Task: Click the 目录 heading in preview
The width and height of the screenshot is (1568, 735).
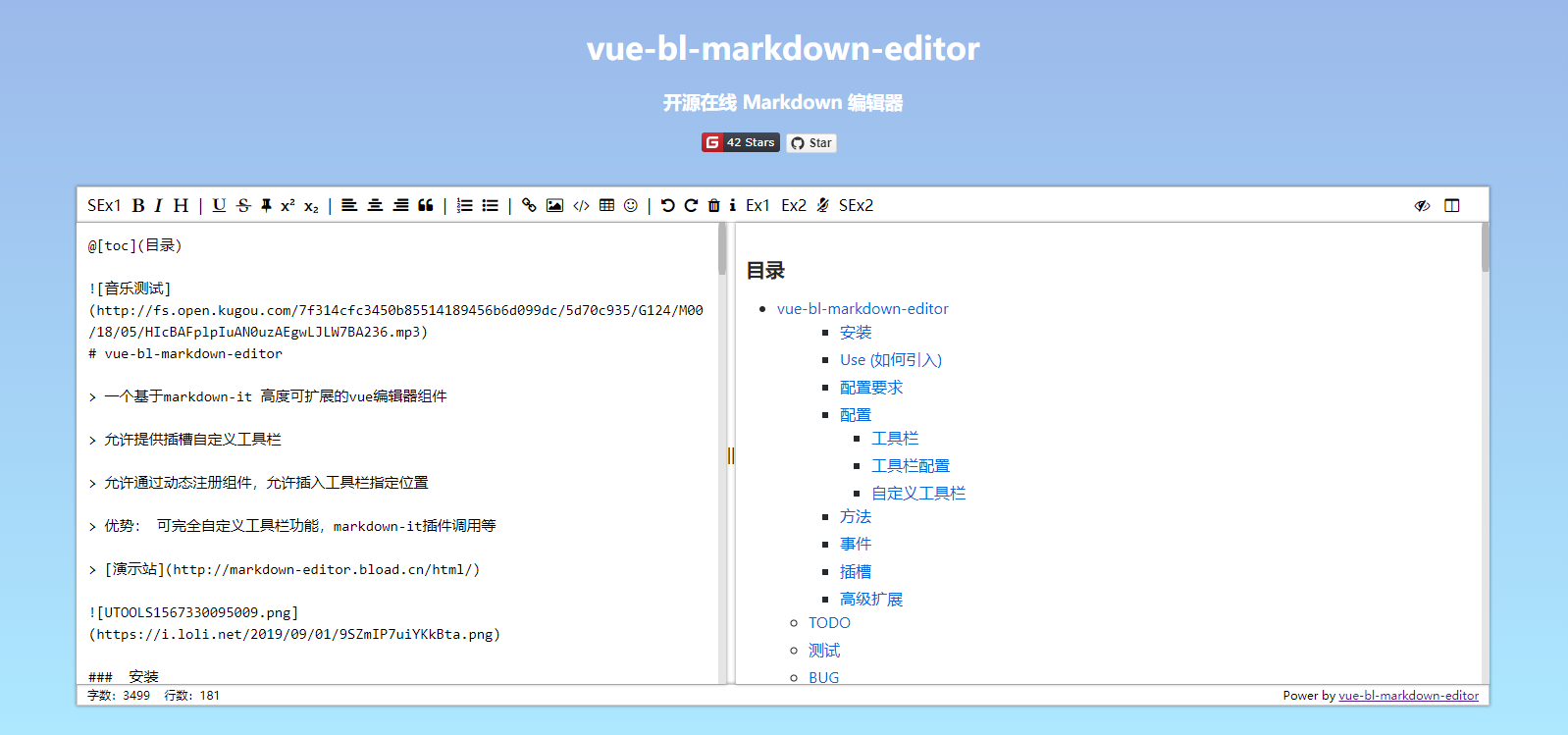Action: coord(765,271)
